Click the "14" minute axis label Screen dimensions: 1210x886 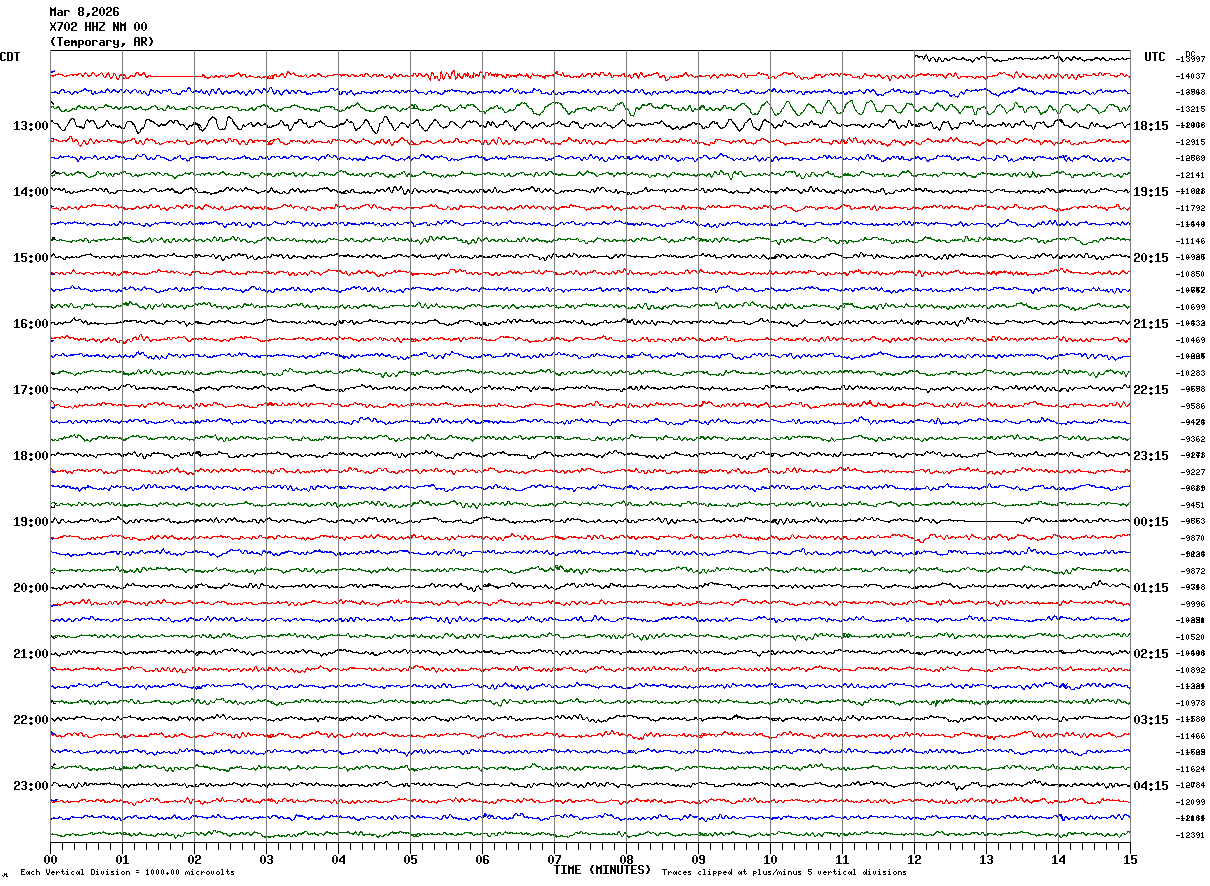(x=1058, y=859)
